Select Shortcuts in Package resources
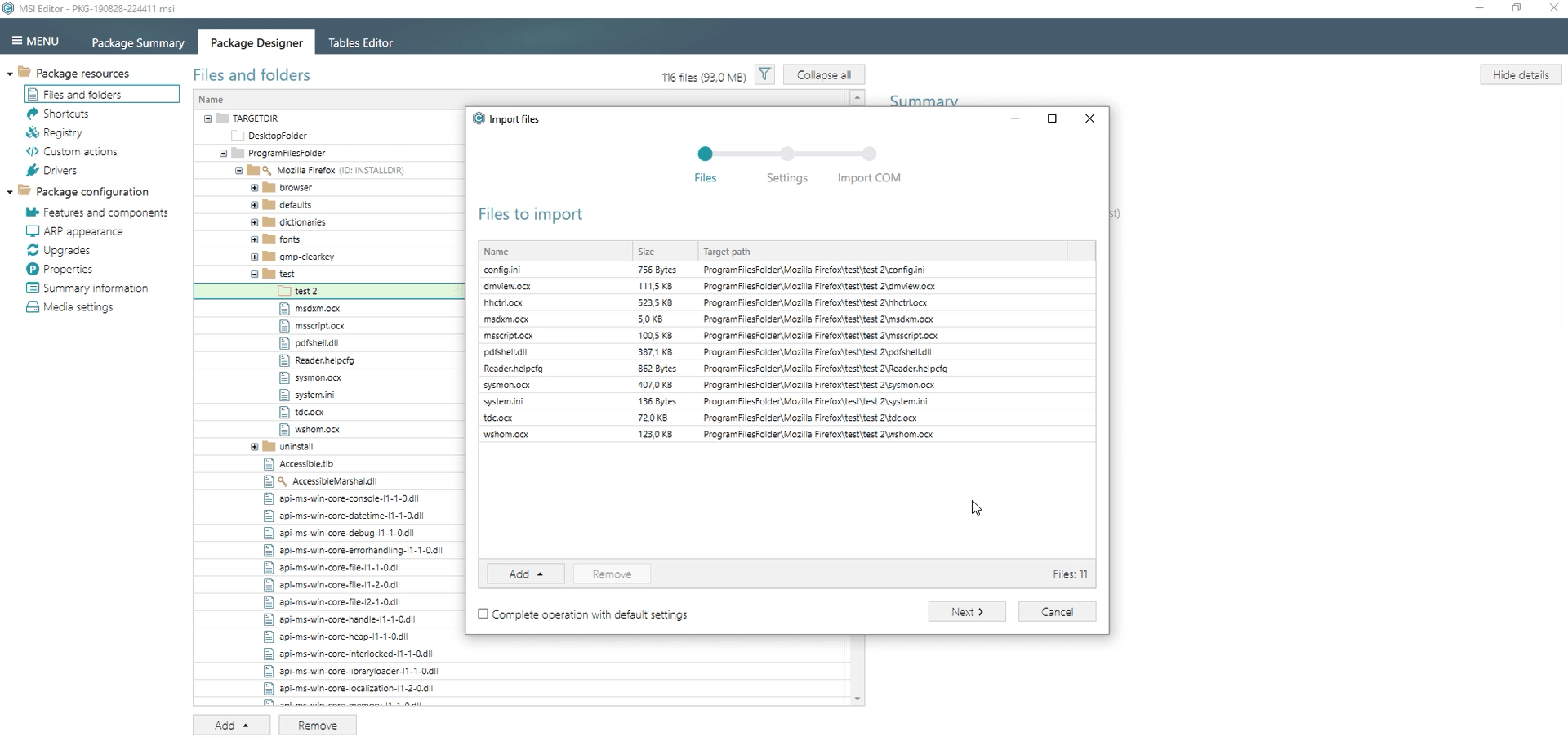The height and width of the screenshot is (746, 1568). point(65,114)
